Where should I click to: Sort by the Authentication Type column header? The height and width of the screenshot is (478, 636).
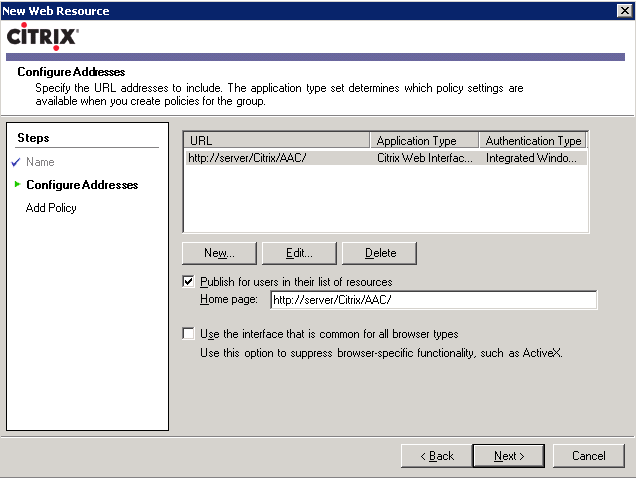click(533, 140)
